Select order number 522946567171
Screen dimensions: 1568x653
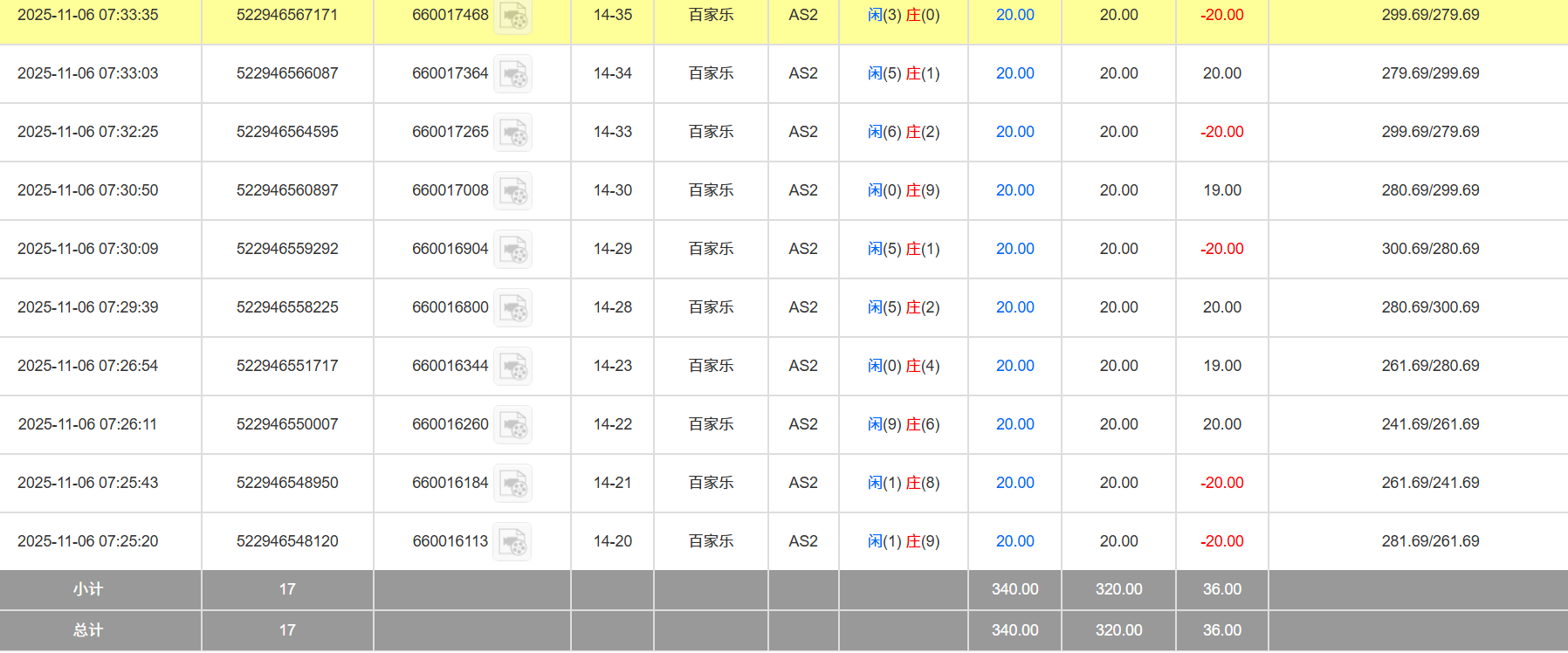click(287, 15)
